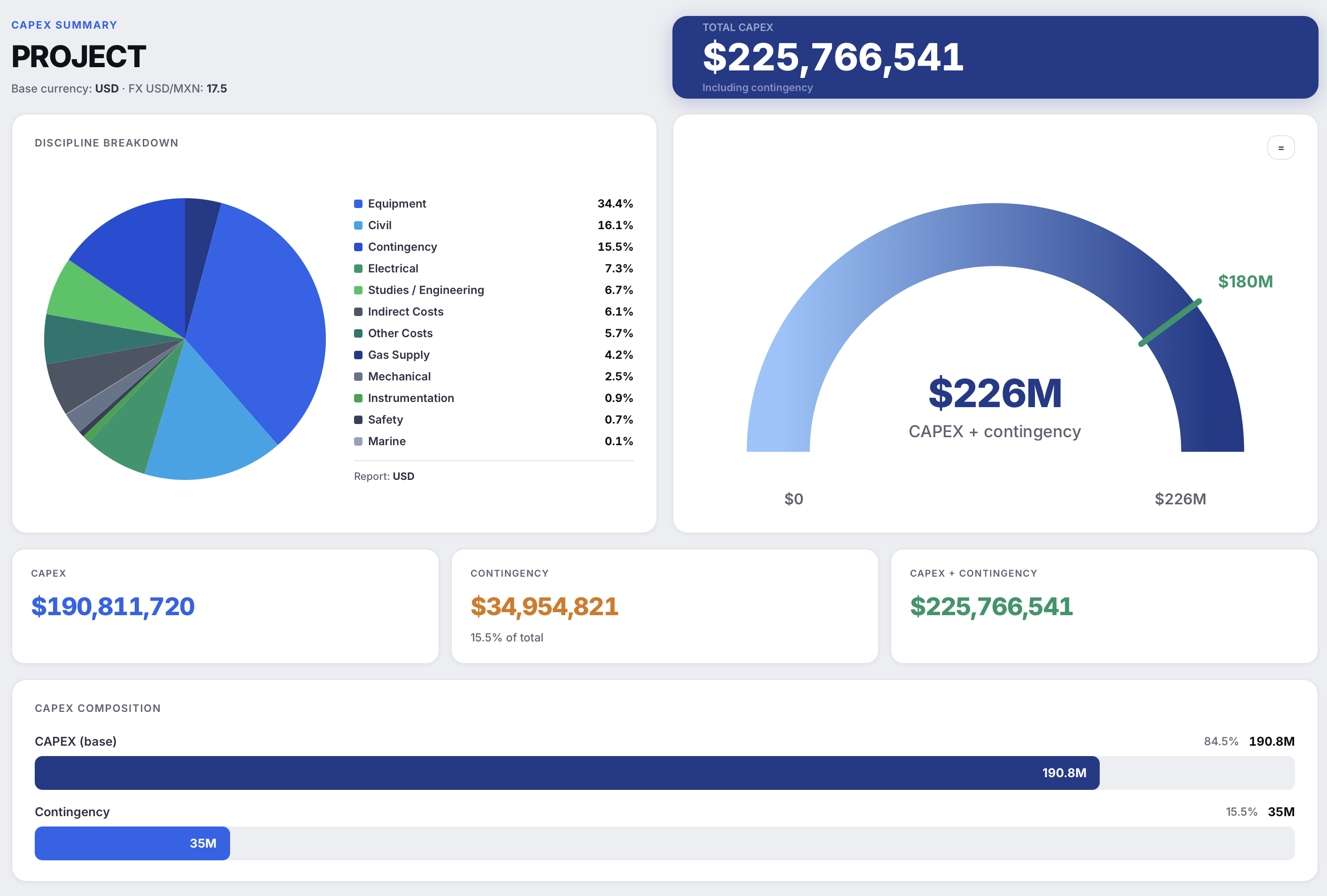Click the Contingency 35M progress bar

point(131,843)
